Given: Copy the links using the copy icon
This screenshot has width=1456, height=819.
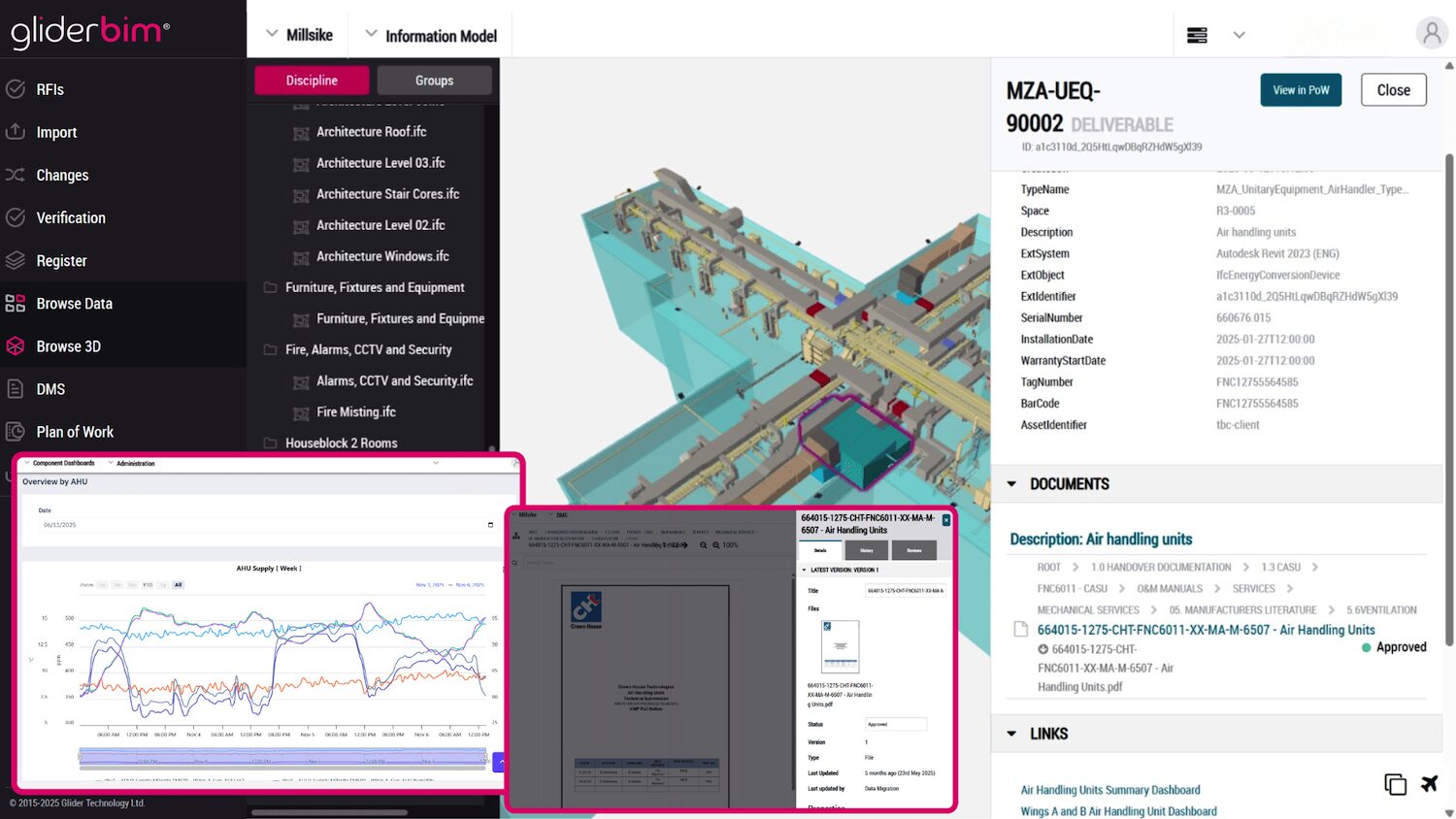Looking at the screenshot, I should coord(1395,783).
